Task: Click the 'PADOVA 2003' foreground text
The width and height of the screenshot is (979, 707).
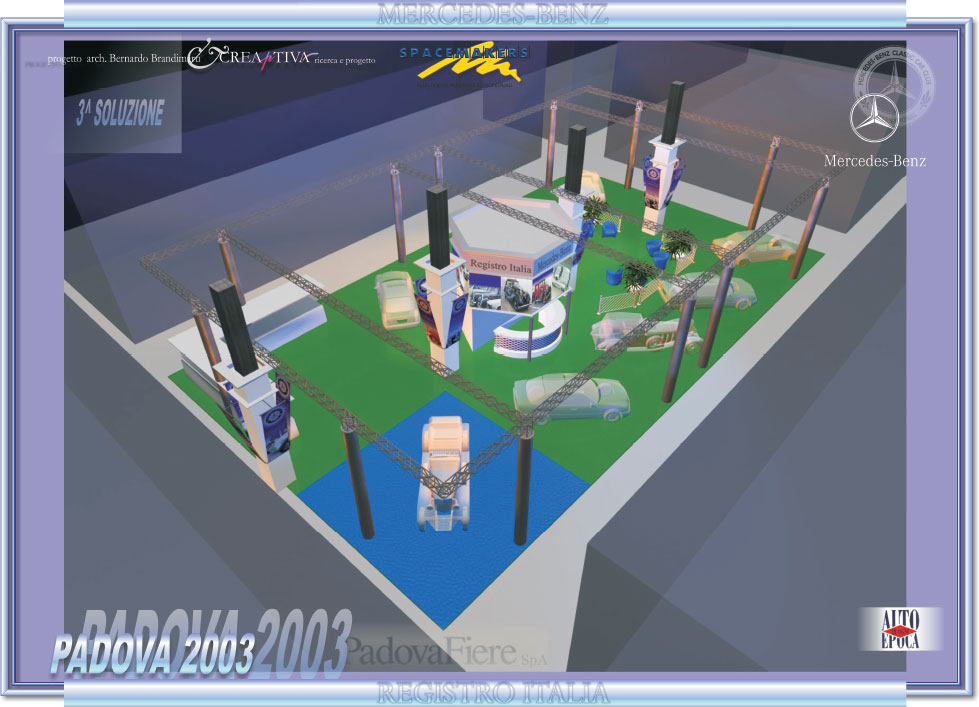Action: pyautogui.click(x=153, y=655)
